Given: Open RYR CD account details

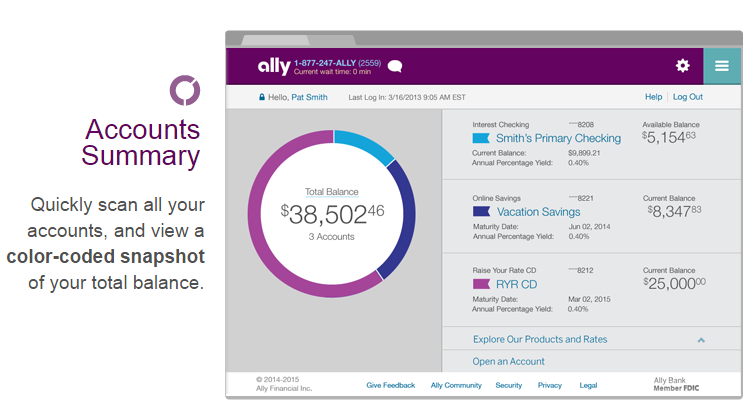Looking at the screenshot, I should click(516, 285).
